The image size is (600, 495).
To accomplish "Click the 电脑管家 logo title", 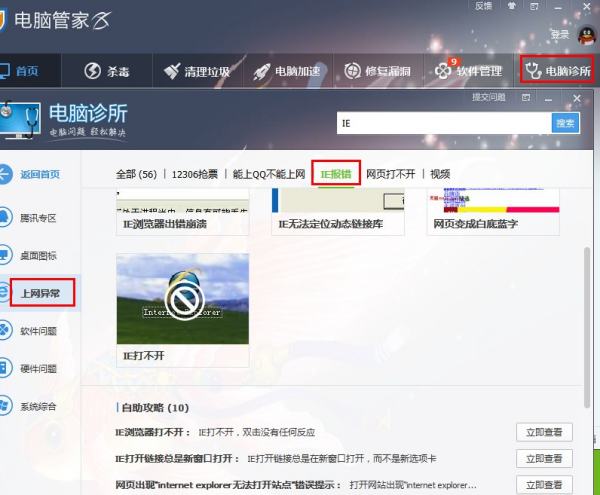I will pos(62,20).
